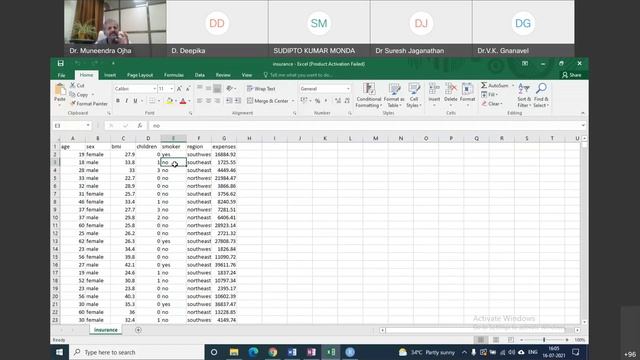
Task: Open the General number format dropdown
Action: (348, 89)
